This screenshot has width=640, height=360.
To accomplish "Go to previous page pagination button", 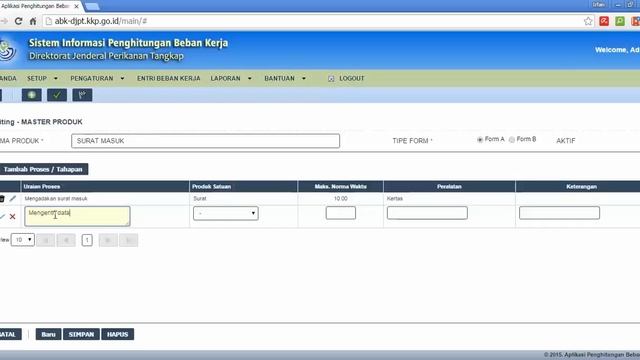I will pyautogui.click(x=66, y=240).
